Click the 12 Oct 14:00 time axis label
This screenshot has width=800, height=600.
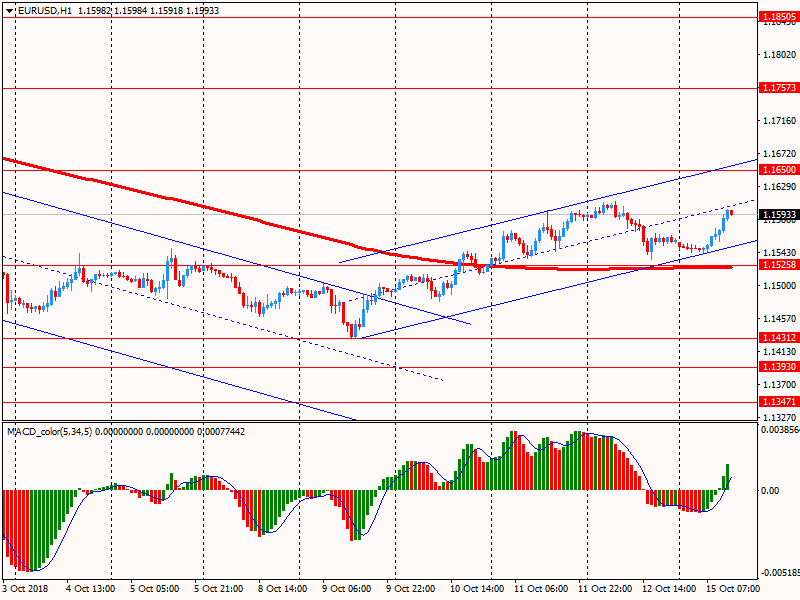669,588
